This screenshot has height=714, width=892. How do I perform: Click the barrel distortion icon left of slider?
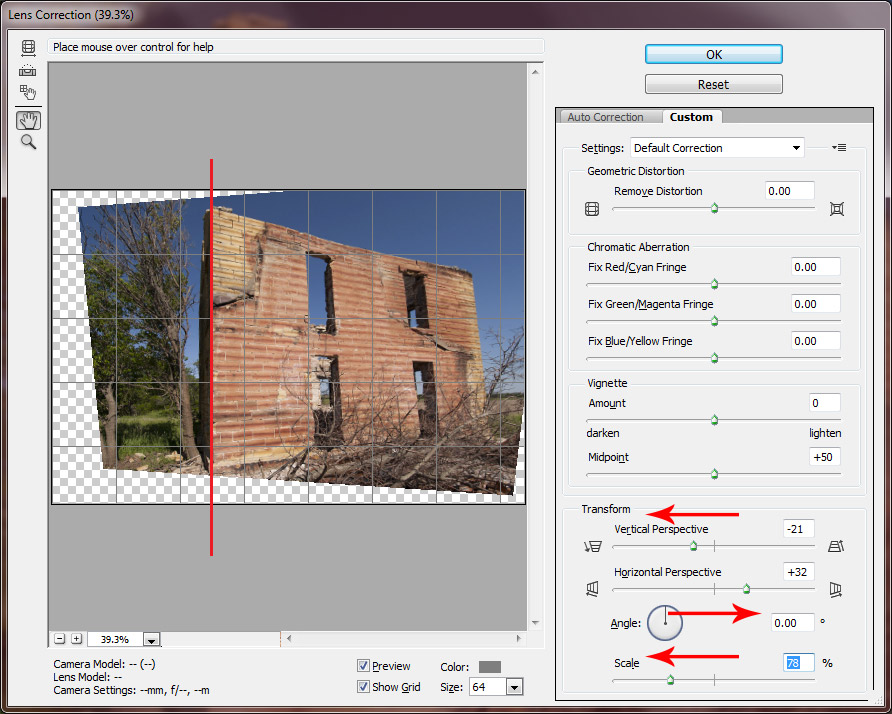tap(591, 209)
